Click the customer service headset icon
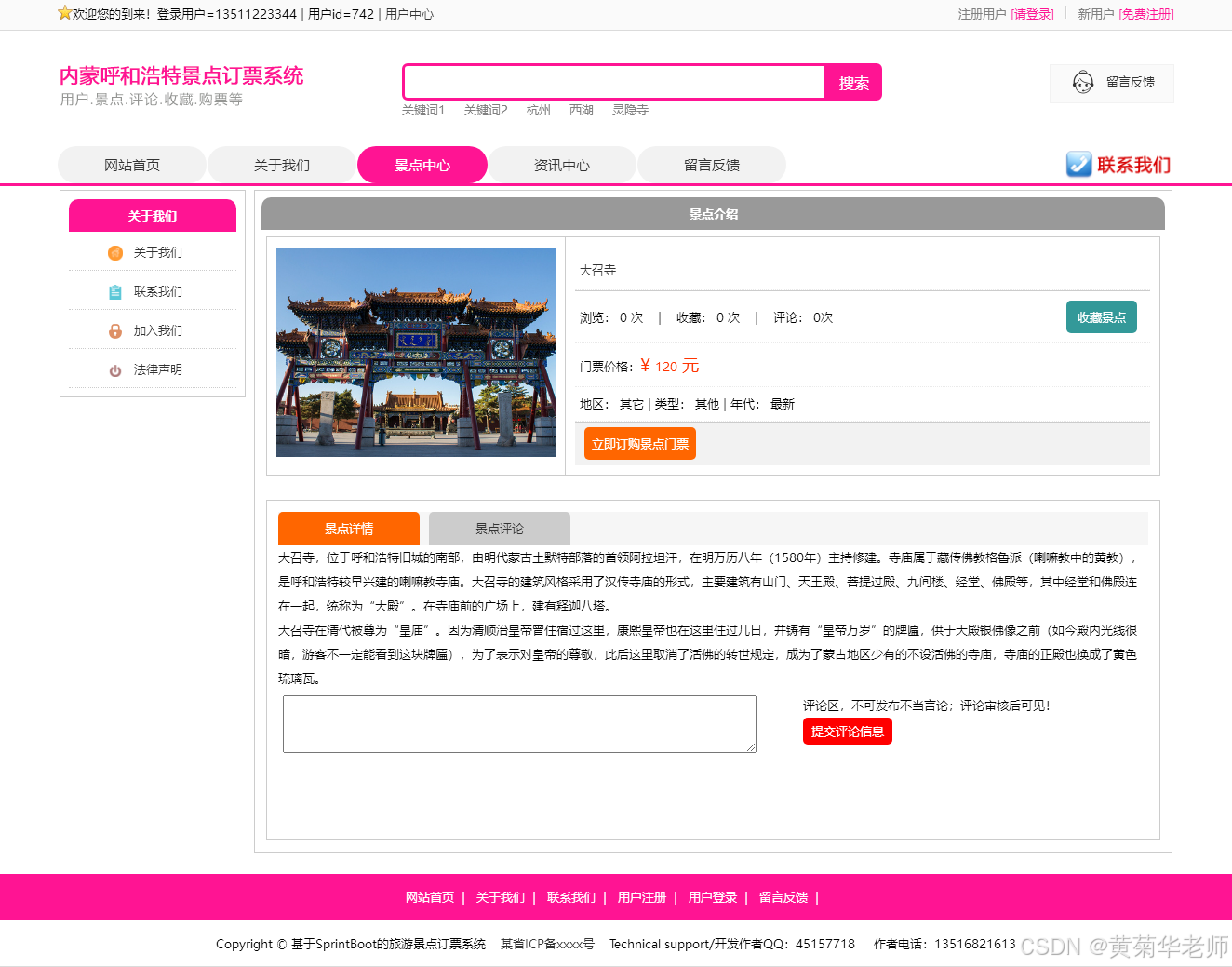This screenshot has height=967, width=1232. (1082, 83)
